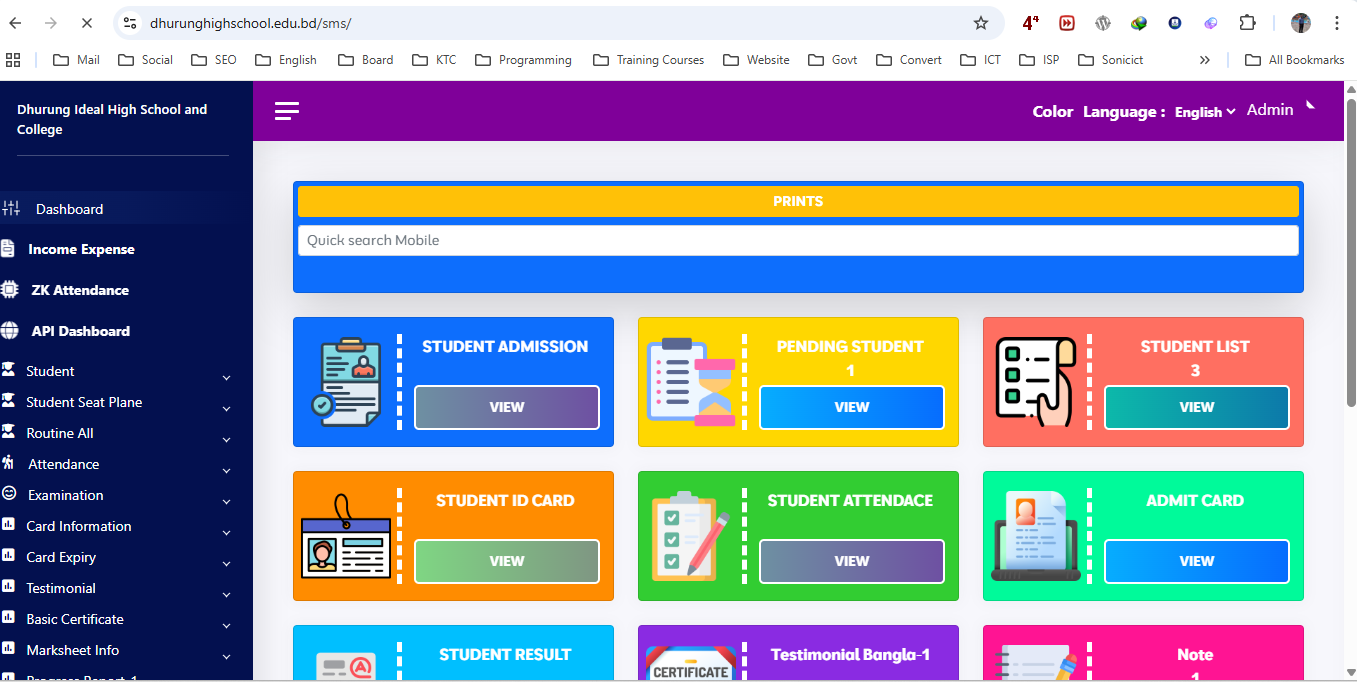Click the Student ID Card badge icon
Viewport: 1357px width, 682px height.
pyautogui.click(x=345, y=538)
